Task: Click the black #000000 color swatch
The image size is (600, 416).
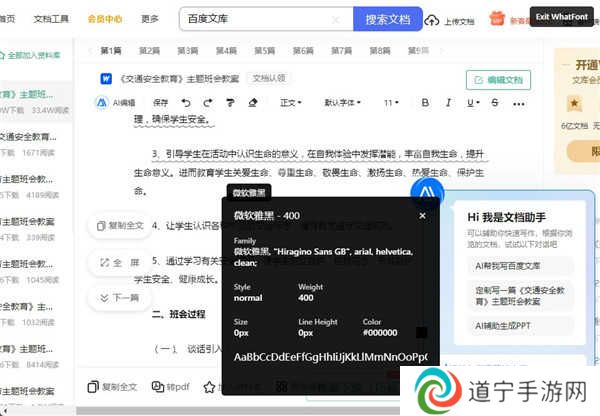Action: click(421, 332)
